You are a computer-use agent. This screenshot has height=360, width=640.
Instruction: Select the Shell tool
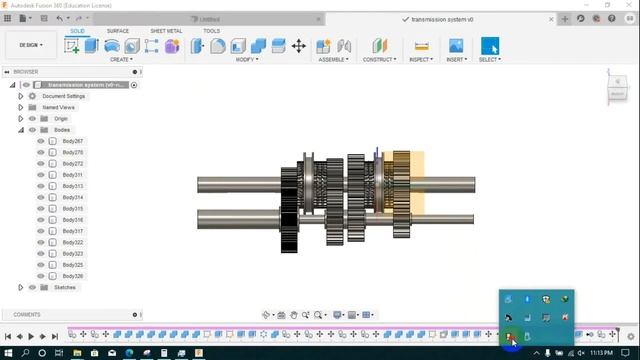coord(238,46)
